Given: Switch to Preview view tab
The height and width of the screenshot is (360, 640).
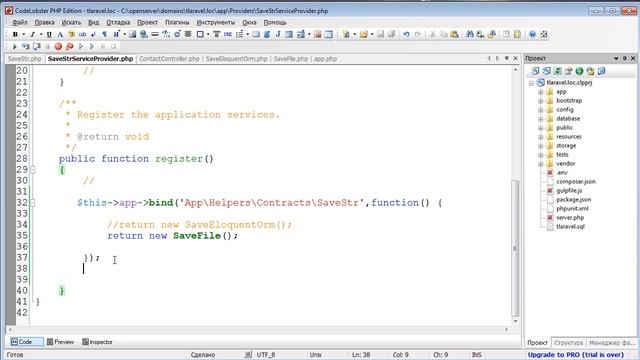Looking at the screenshot, I should [x=60, y=342].
